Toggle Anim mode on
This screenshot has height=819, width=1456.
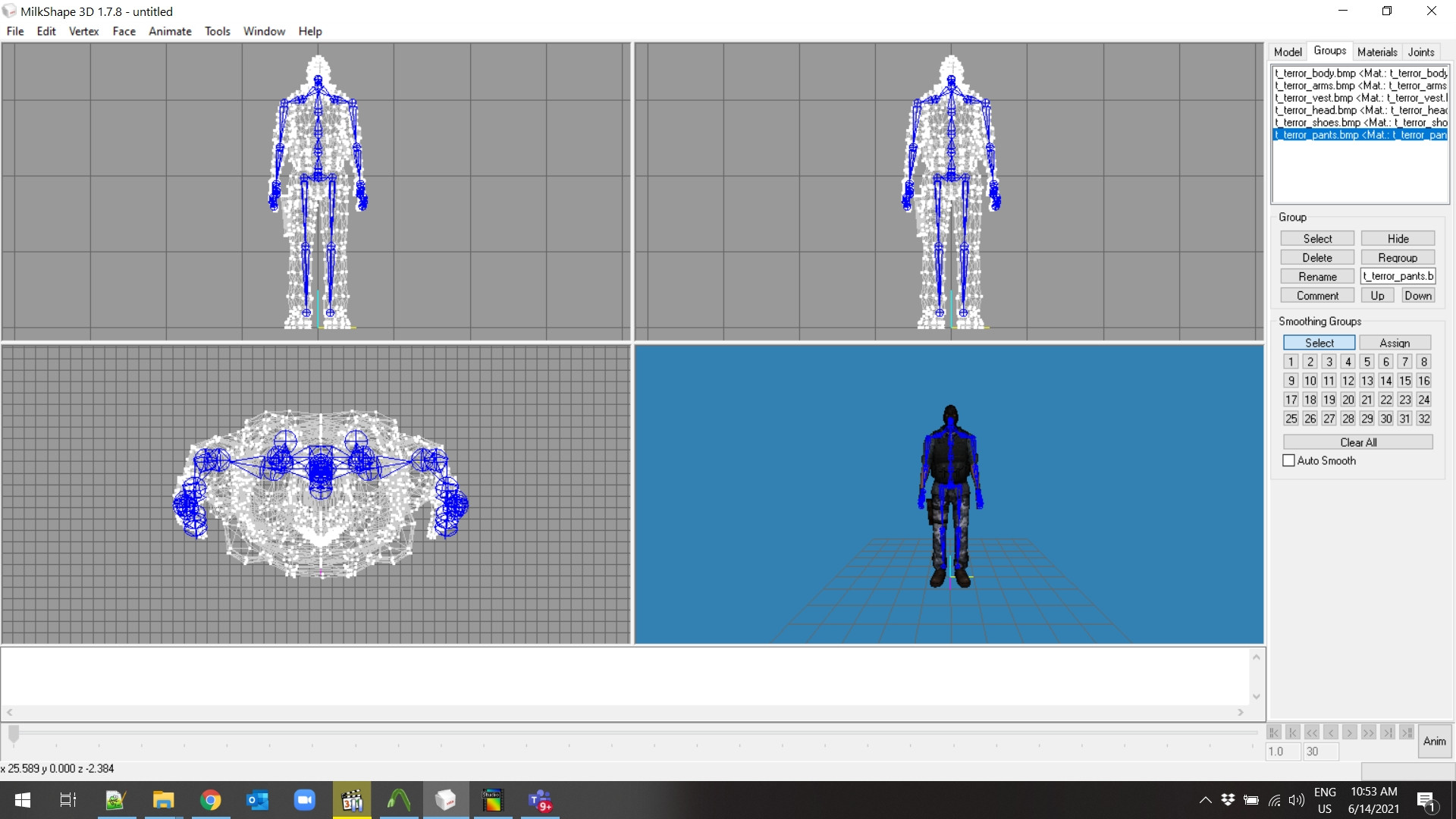[1436, 741]
